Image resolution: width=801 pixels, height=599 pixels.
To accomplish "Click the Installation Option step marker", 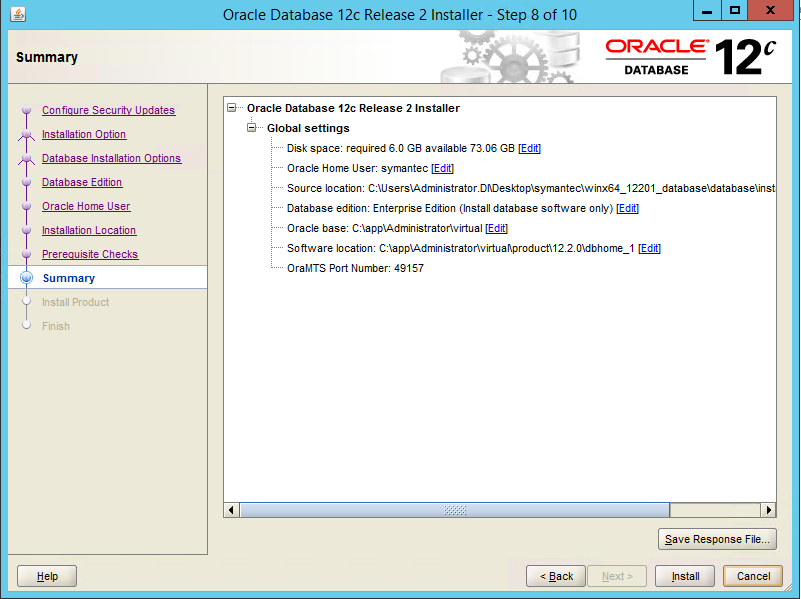I will click(27, 135).
